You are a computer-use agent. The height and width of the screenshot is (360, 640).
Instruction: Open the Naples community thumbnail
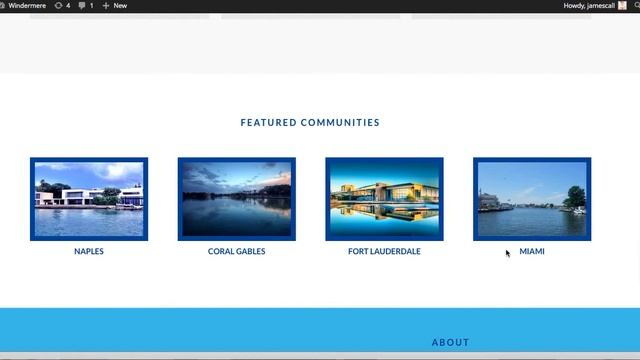[89, 199]
